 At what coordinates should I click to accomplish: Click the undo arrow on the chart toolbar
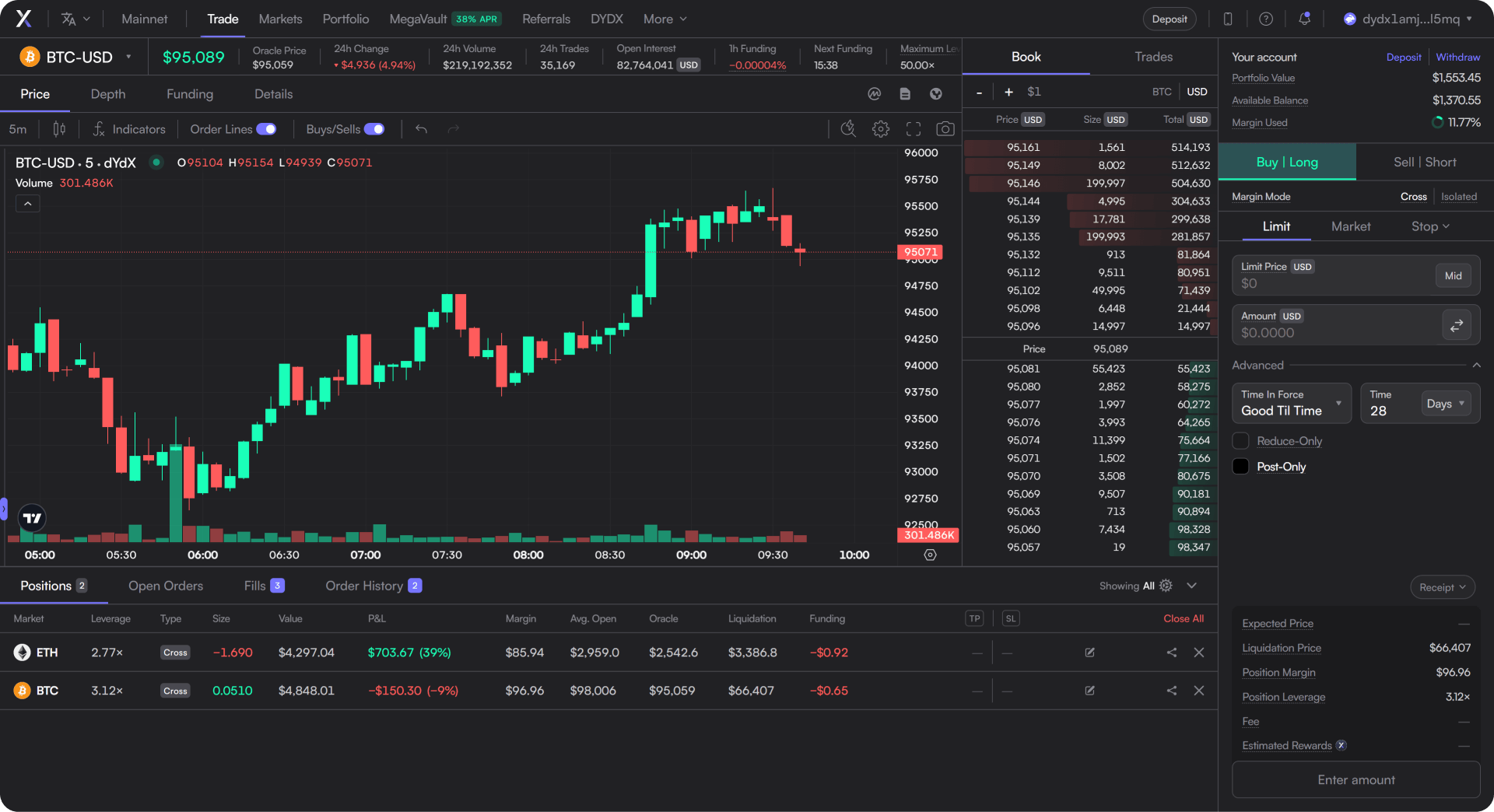tap(421, 129)
